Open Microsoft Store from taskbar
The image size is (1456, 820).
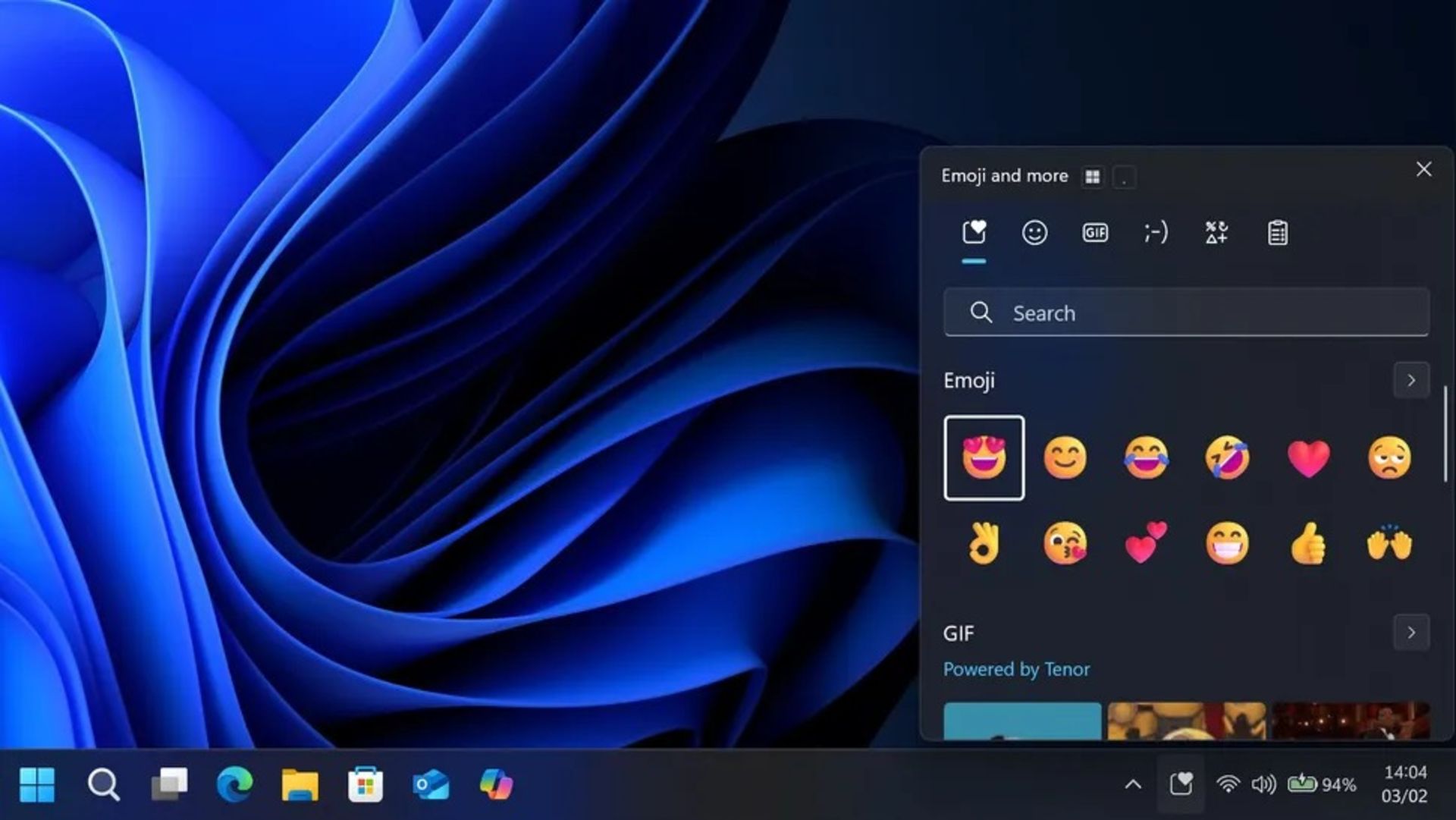pos(363,784)
